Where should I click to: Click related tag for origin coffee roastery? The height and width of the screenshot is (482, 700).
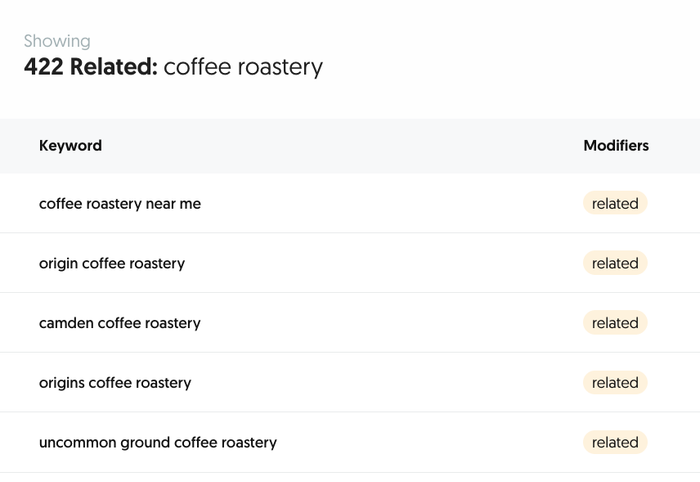pos(615,263)
